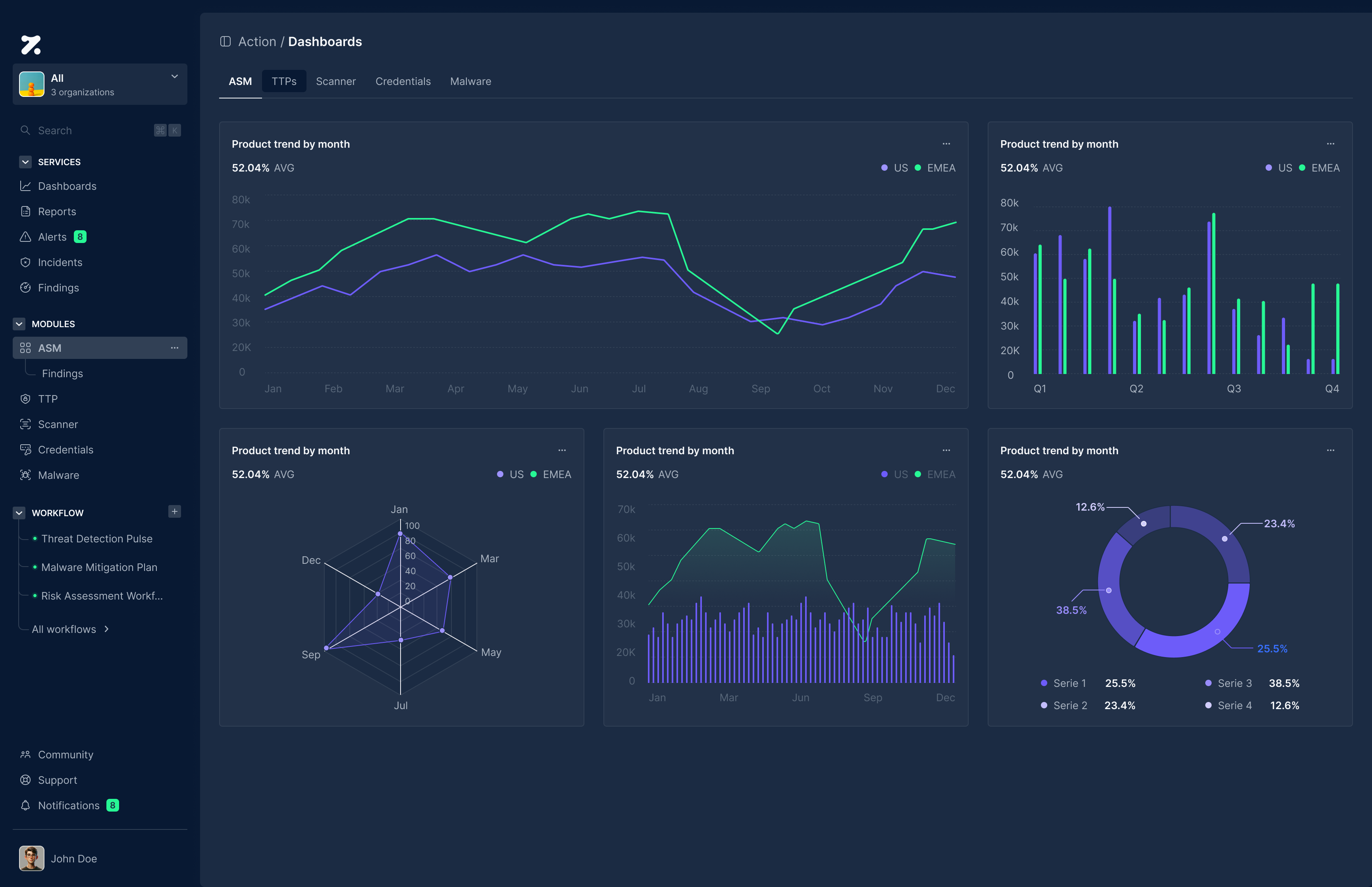Toggle EMEA series in radar chart legend

(x=550, y=474)
